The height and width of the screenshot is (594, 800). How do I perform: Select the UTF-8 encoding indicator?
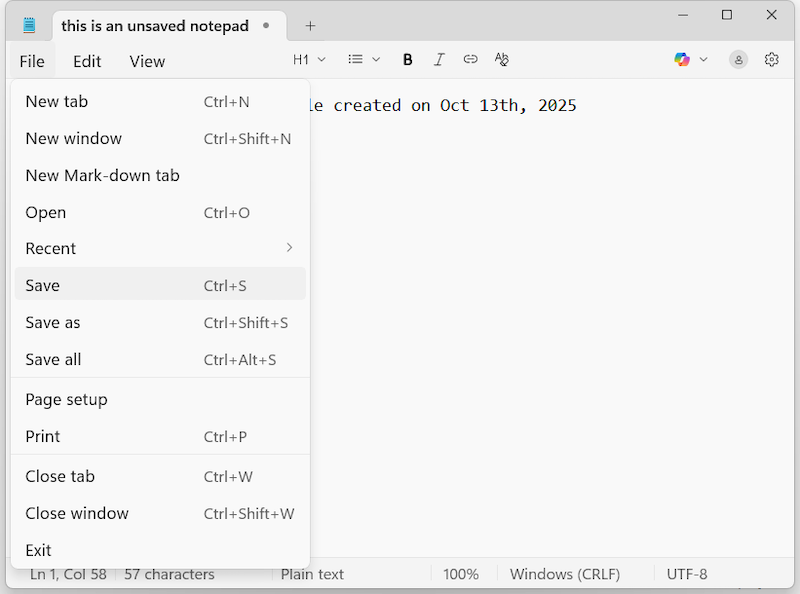coord(688,574)
